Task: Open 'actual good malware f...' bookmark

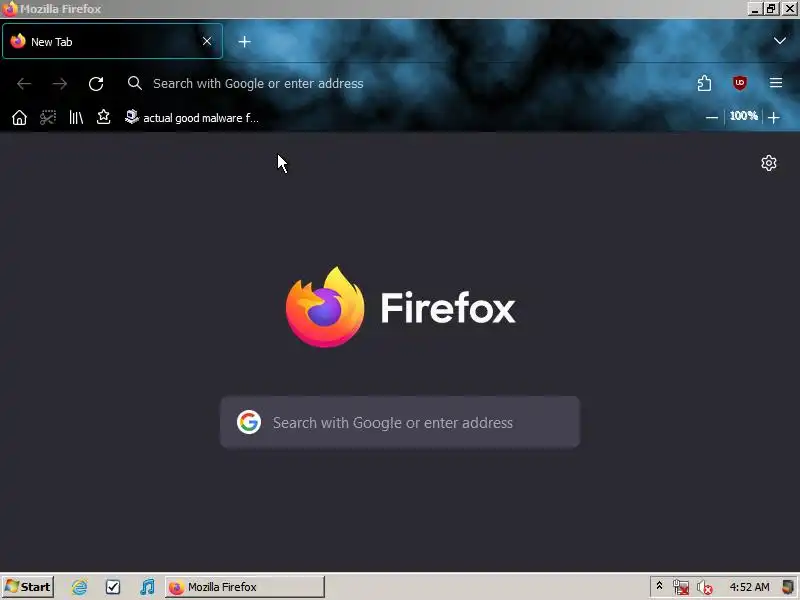Action: tap(192, 118)
